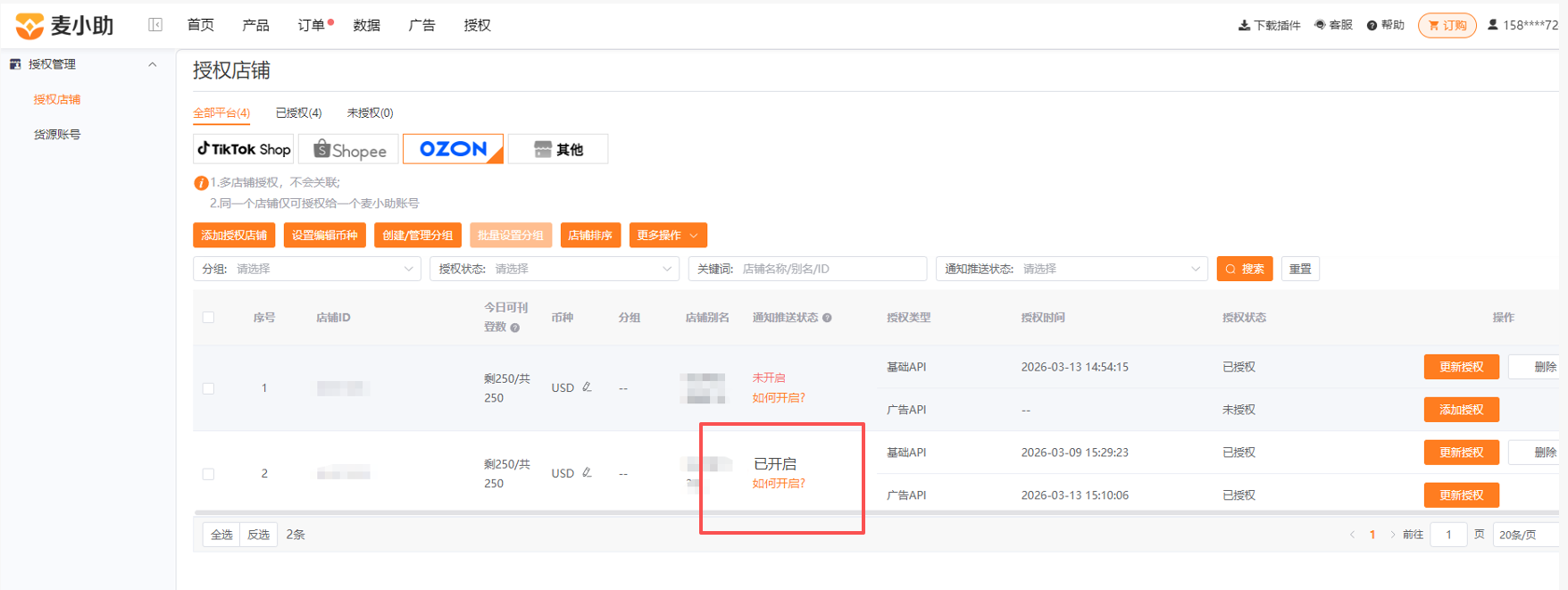Screen dimensions: 1568x590
Task: Open the 通知推送状态 dropdown filter
Action: [1072, 269]
